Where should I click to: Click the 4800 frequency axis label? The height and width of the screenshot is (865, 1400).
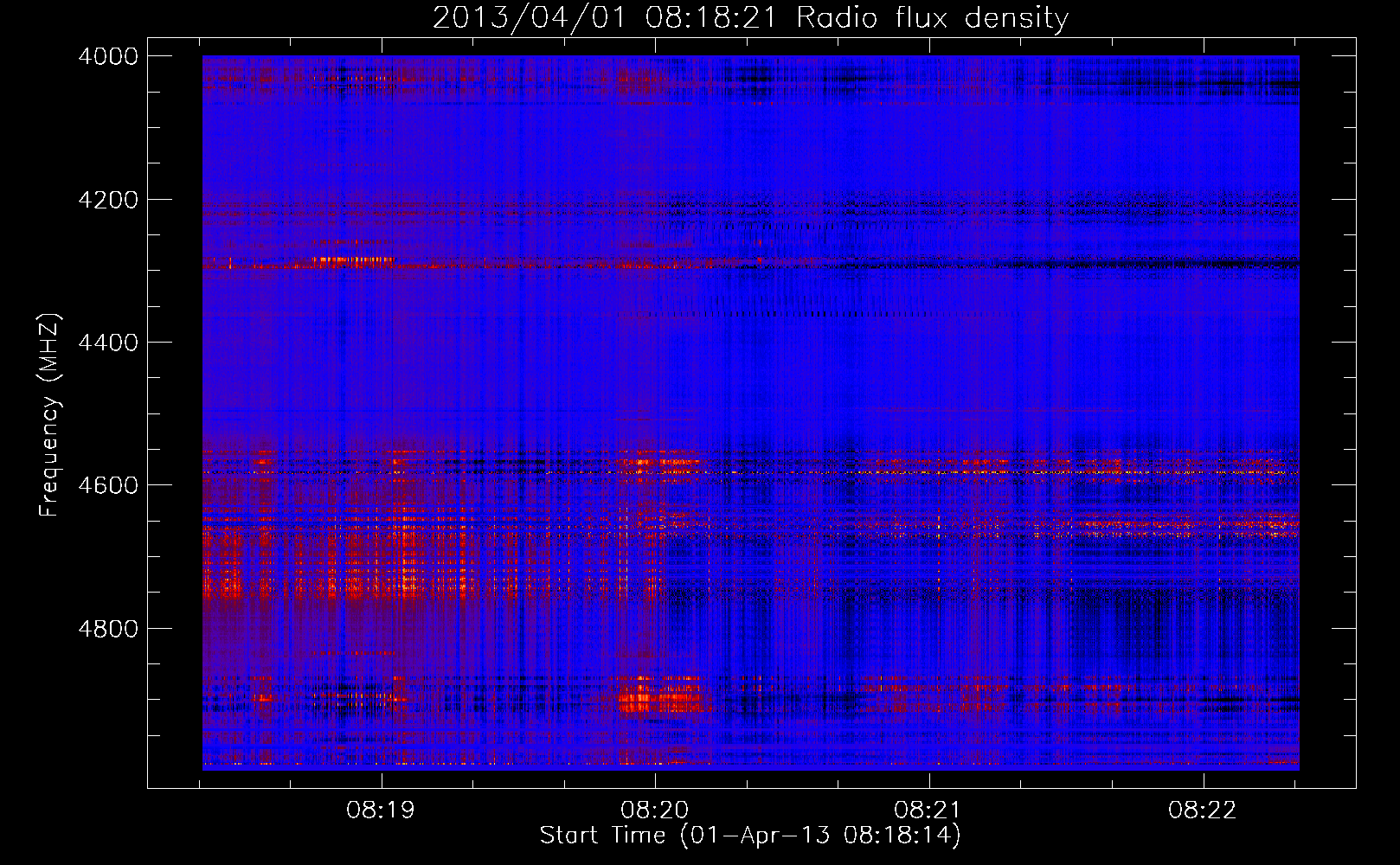click(107, 629)
